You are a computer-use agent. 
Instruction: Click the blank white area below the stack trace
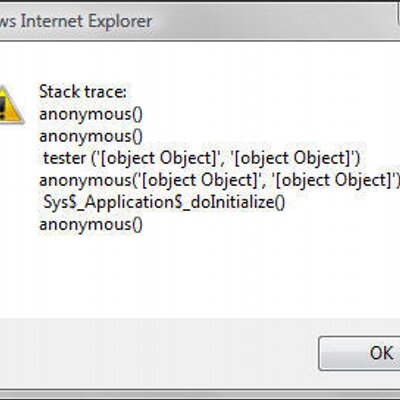(x=200, y=277)
